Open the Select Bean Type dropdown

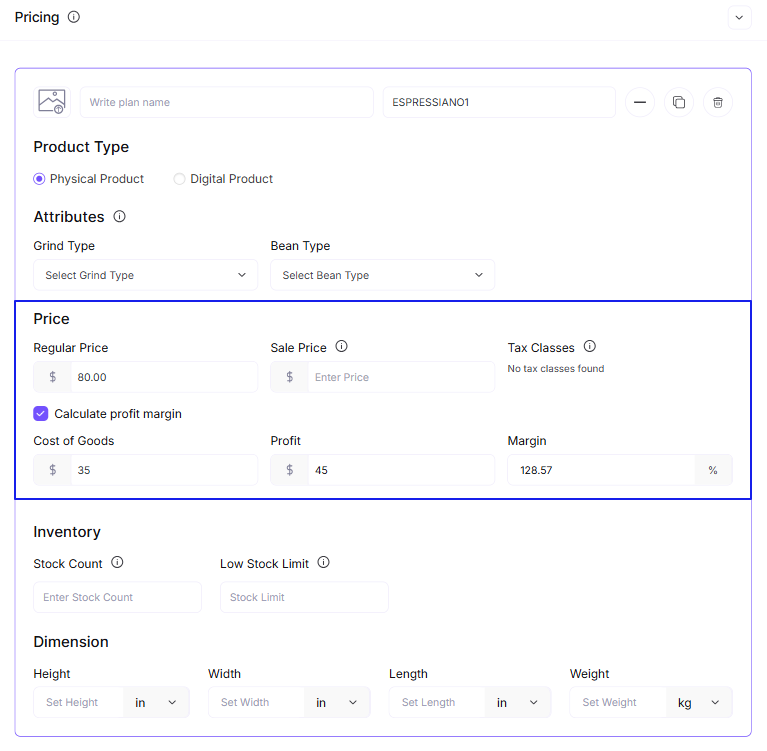tap(383, 275)
